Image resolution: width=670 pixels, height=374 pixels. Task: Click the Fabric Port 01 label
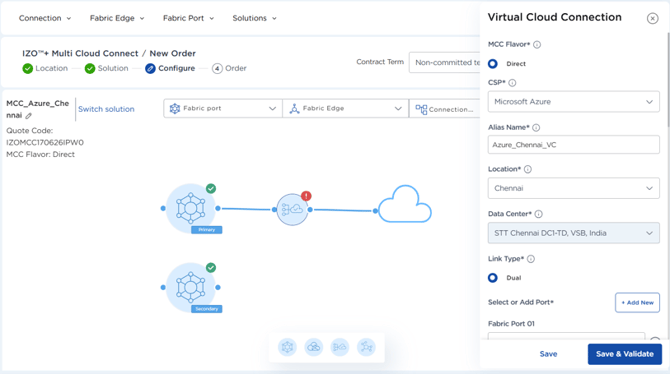(511, 324)
